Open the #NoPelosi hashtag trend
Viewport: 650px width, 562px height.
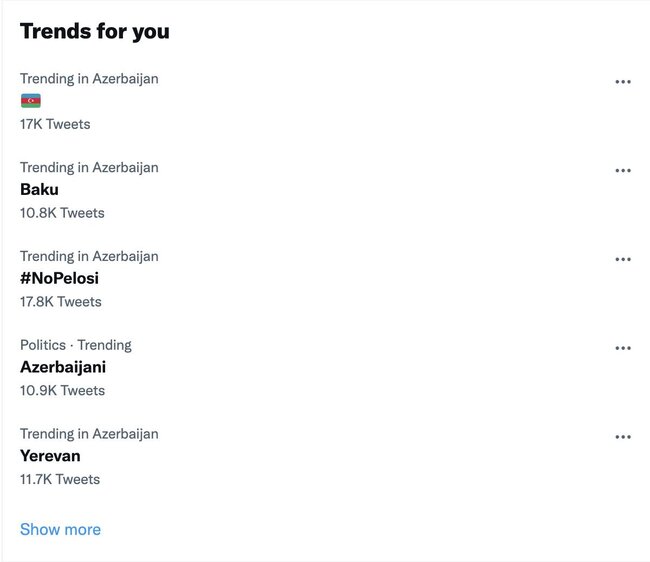click(59, 278)
